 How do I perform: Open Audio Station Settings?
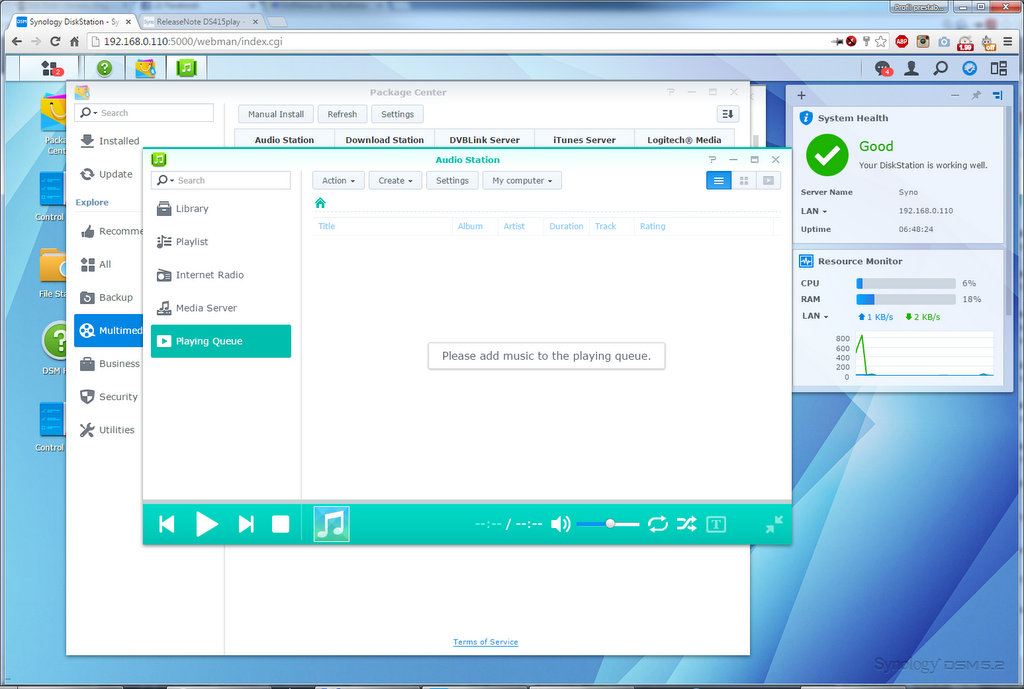coord(452,181)
